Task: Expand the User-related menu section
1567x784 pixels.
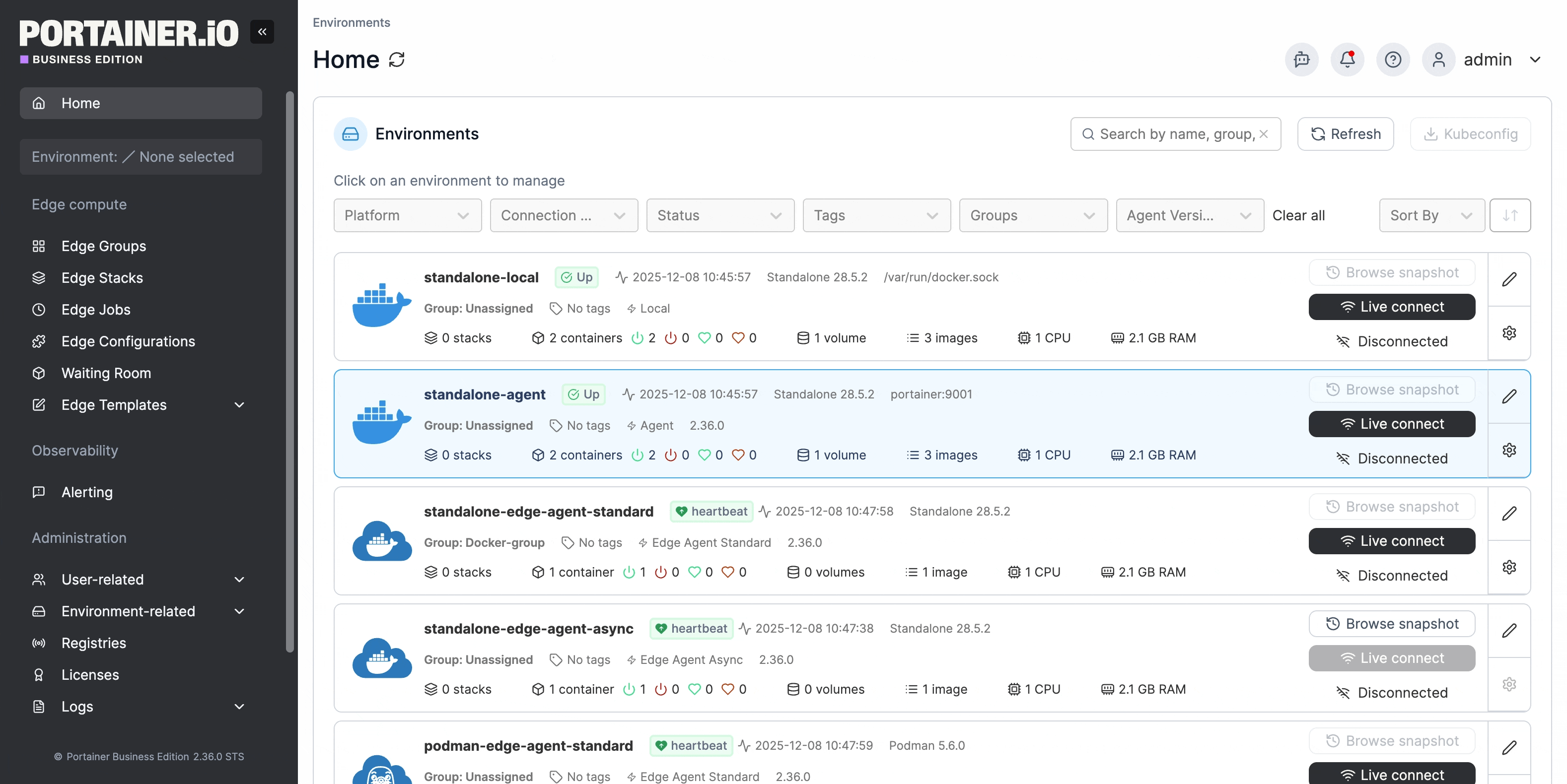Action: pyautogui.click(x=239, y=579)
